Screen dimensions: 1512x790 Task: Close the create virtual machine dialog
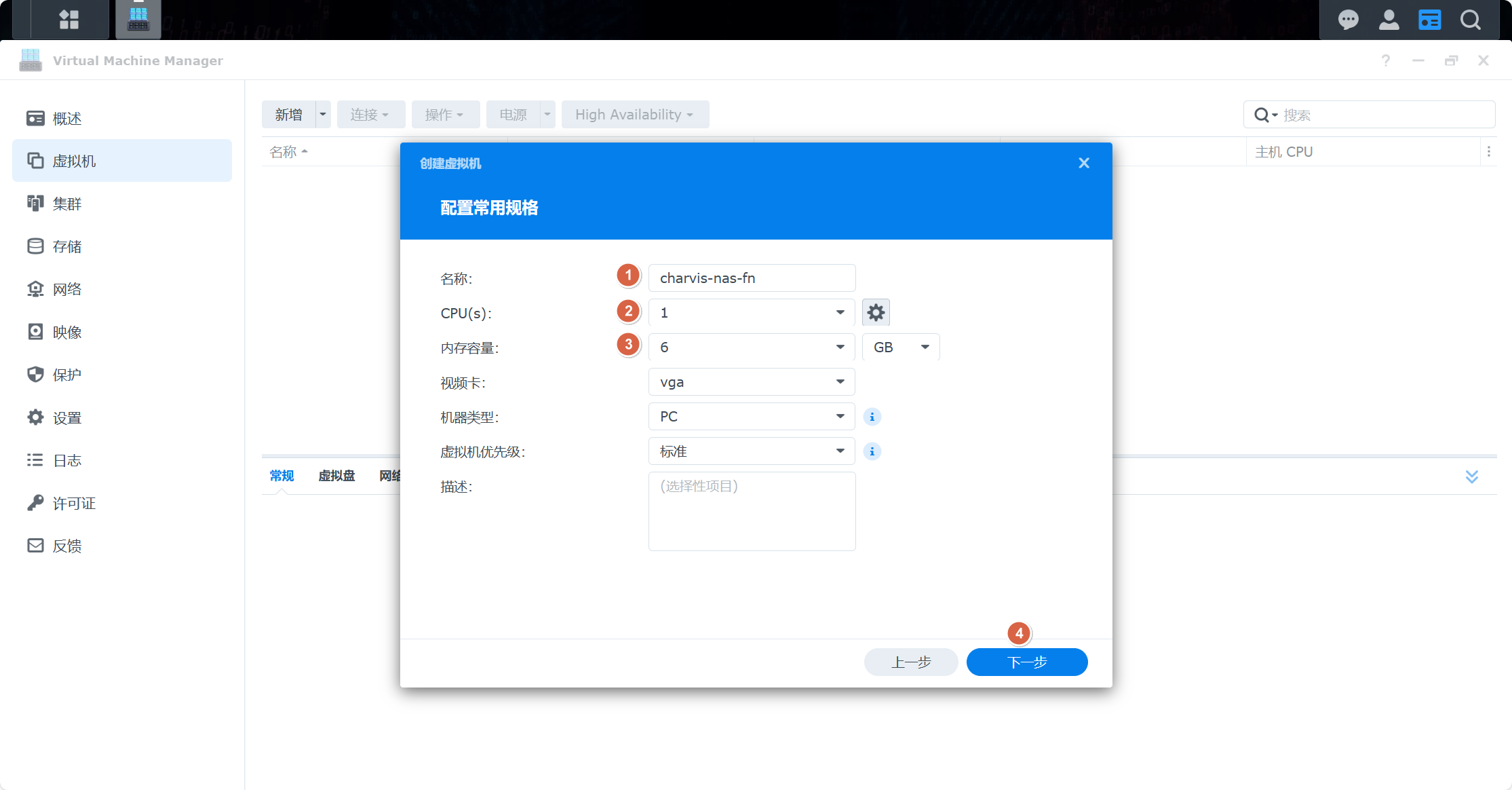1083,163
